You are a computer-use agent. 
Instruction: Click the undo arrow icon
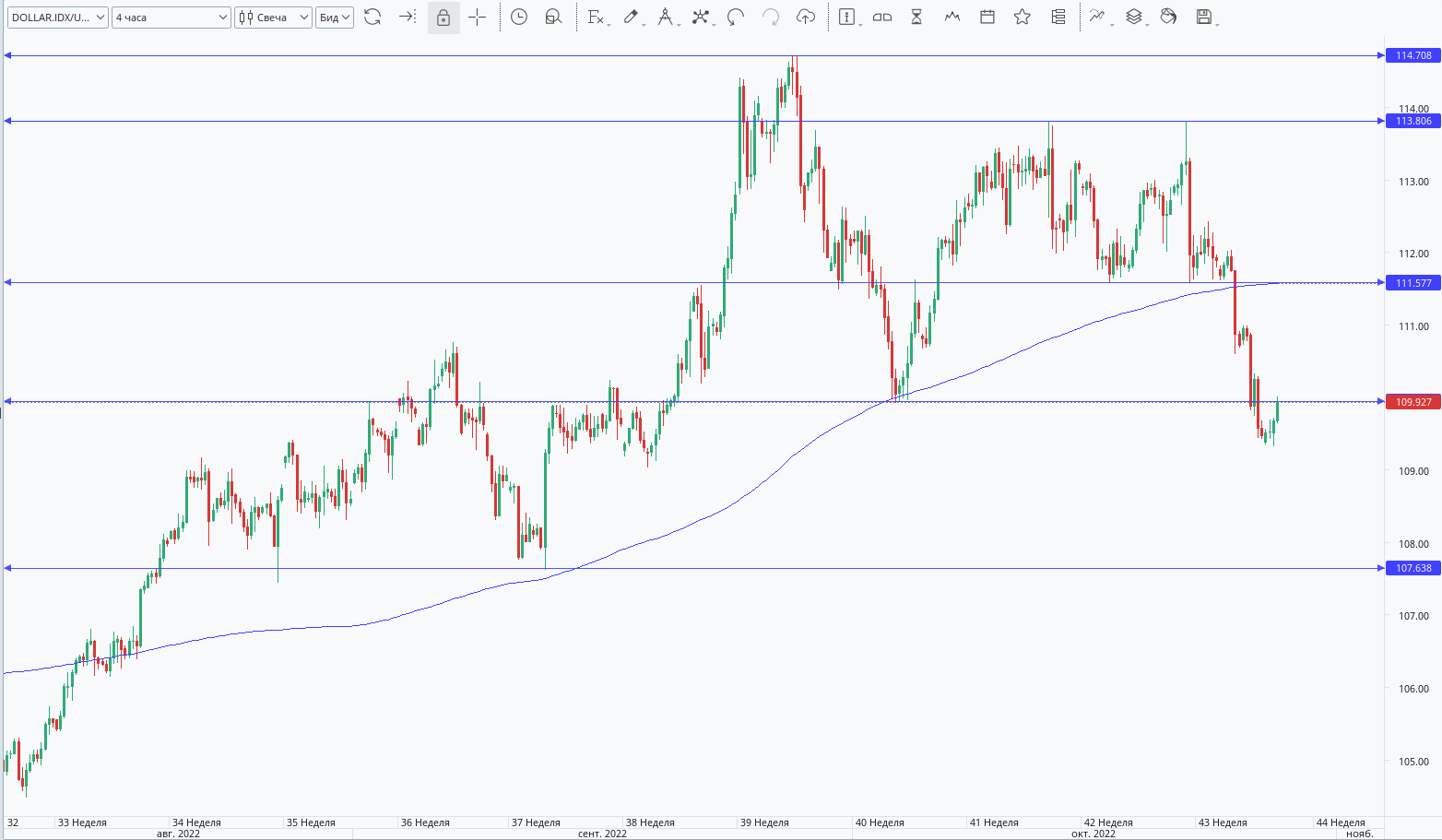736,17
